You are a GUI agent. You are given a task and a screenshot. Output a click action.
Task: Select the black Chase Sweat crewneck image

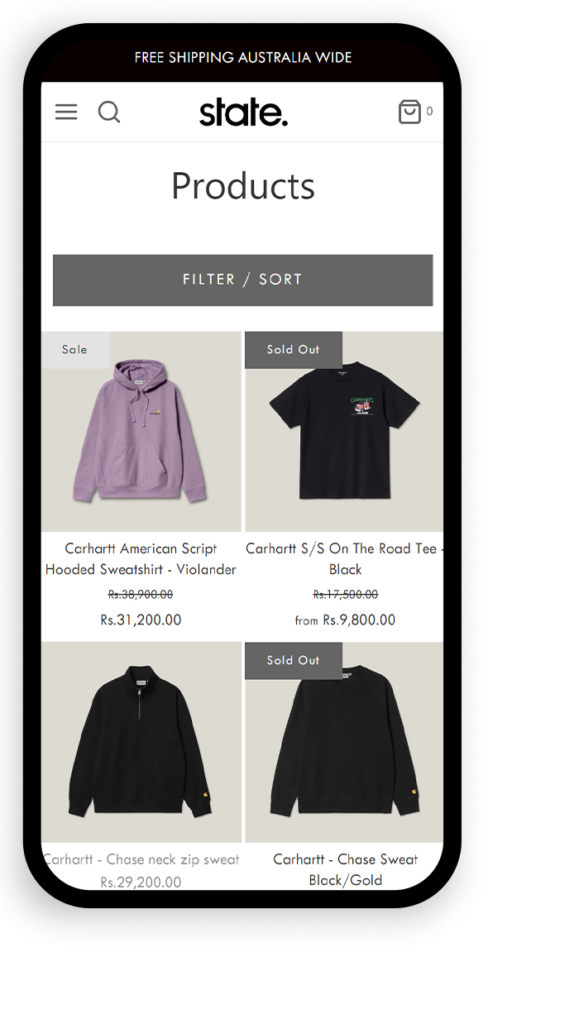tap(344, 742)
